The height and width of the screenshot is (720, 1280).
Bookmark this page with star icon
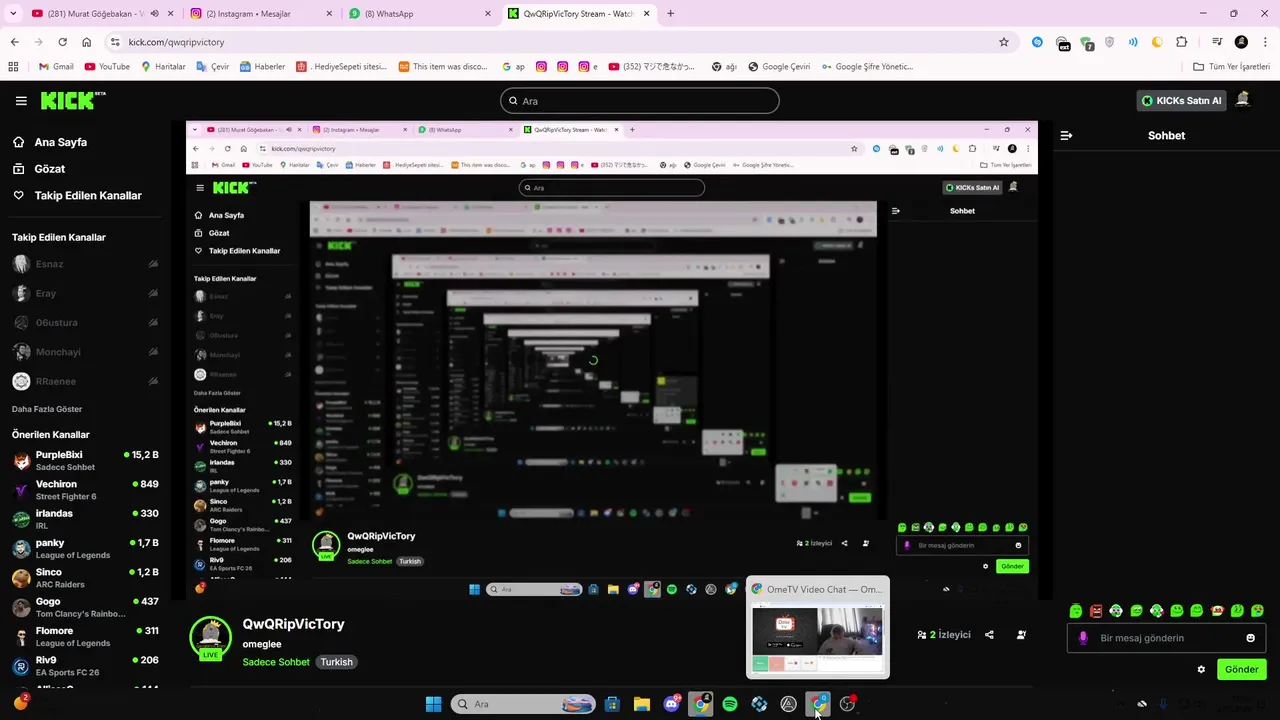click(x=1004, y=42)
